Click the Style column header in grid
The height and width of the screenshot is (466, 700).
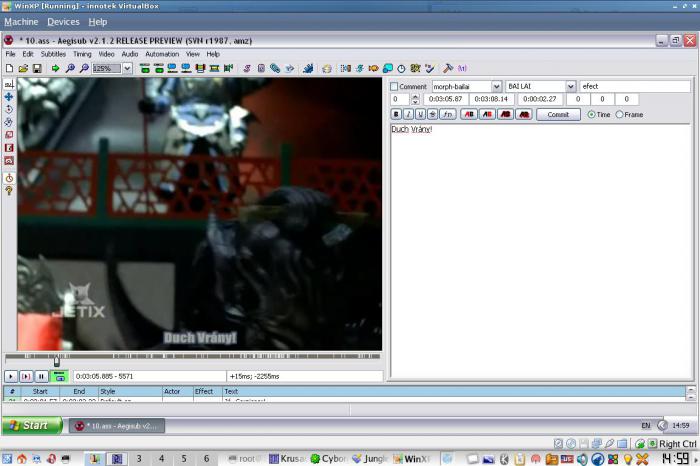[x=130, y=391]
